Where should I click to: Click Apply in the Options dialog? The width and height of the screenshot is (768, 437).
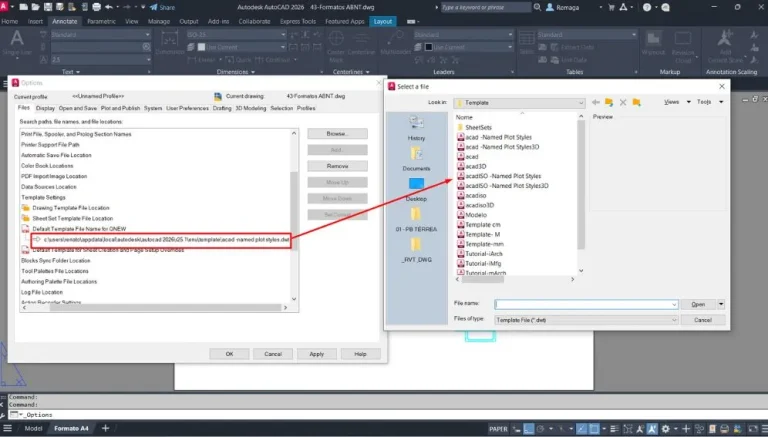coord(316,354)
